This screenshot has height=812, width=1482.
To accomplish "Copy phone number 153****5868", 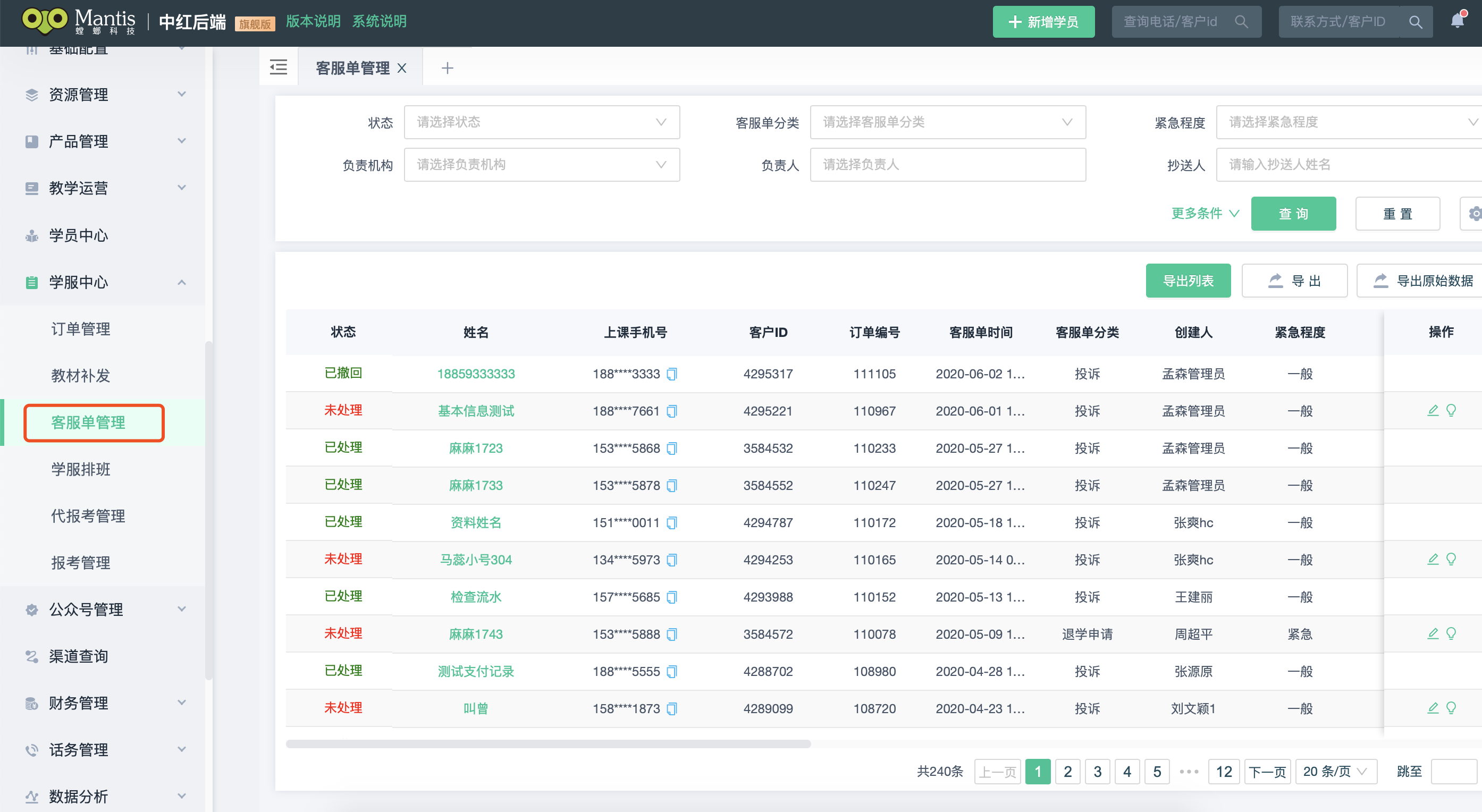I will [x=671, y=448].
